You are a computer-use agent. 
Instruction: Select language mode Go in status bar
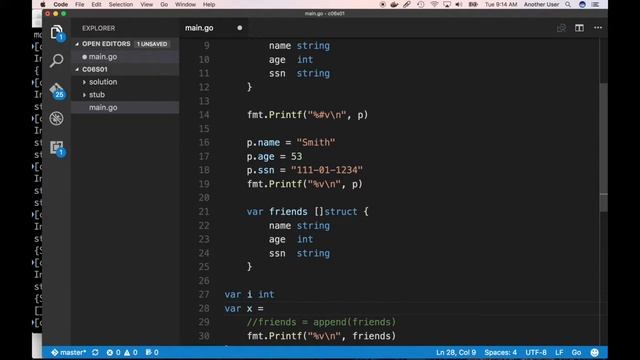tap(576, 352)
